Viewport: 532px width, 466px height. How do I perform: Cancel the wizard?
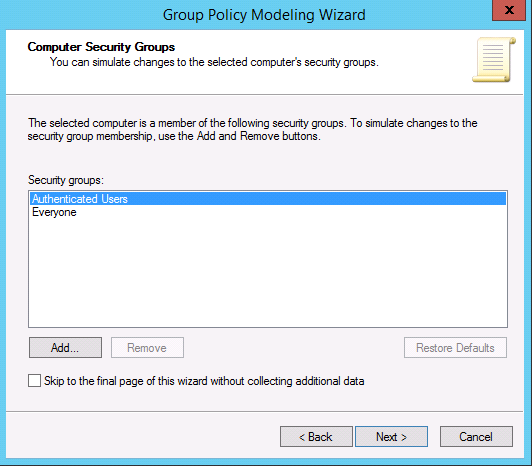[476, 437]
